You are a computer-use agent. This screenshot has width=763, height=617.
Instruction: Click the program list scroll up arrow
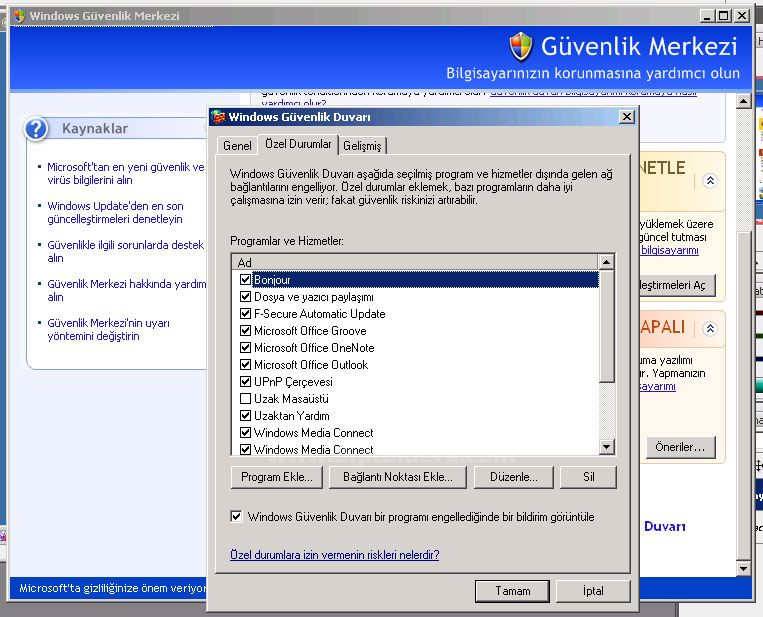(x=606, y=262)
